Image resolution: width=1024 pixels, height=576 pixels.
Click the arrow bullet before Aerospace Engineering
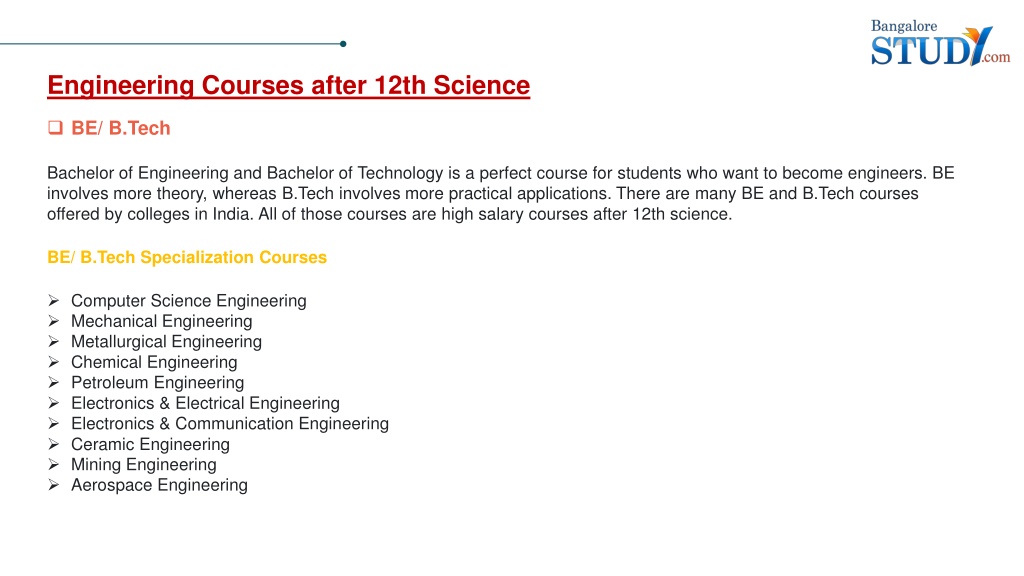pos(54,485)
